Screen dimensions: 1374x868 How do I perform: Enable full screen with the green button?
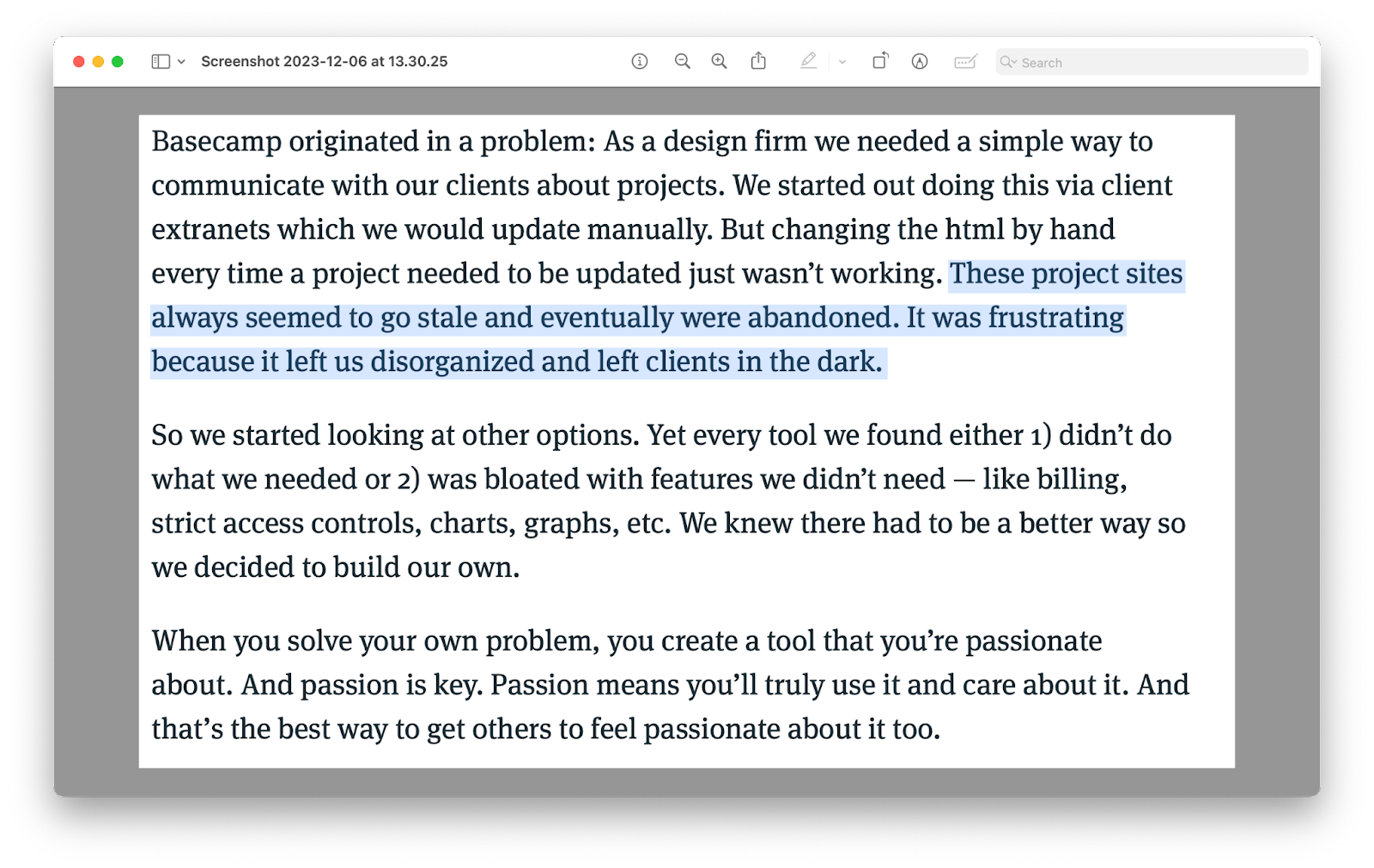[x=117, y=61]
